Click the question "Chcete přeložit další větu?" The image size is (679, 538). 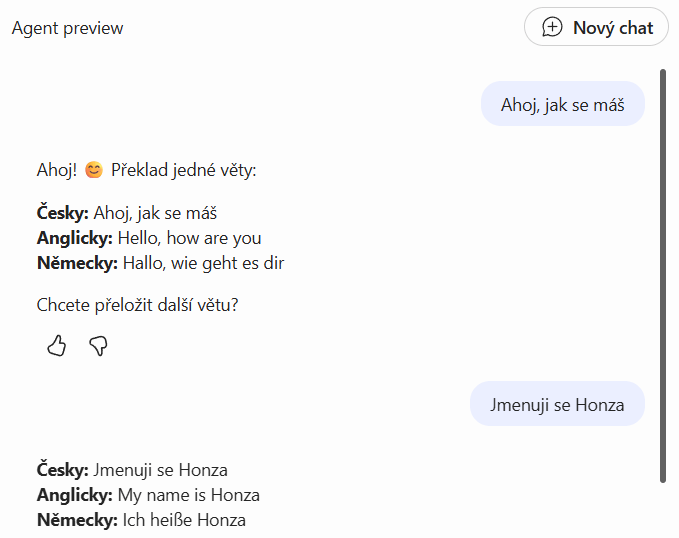pos(137,305)
